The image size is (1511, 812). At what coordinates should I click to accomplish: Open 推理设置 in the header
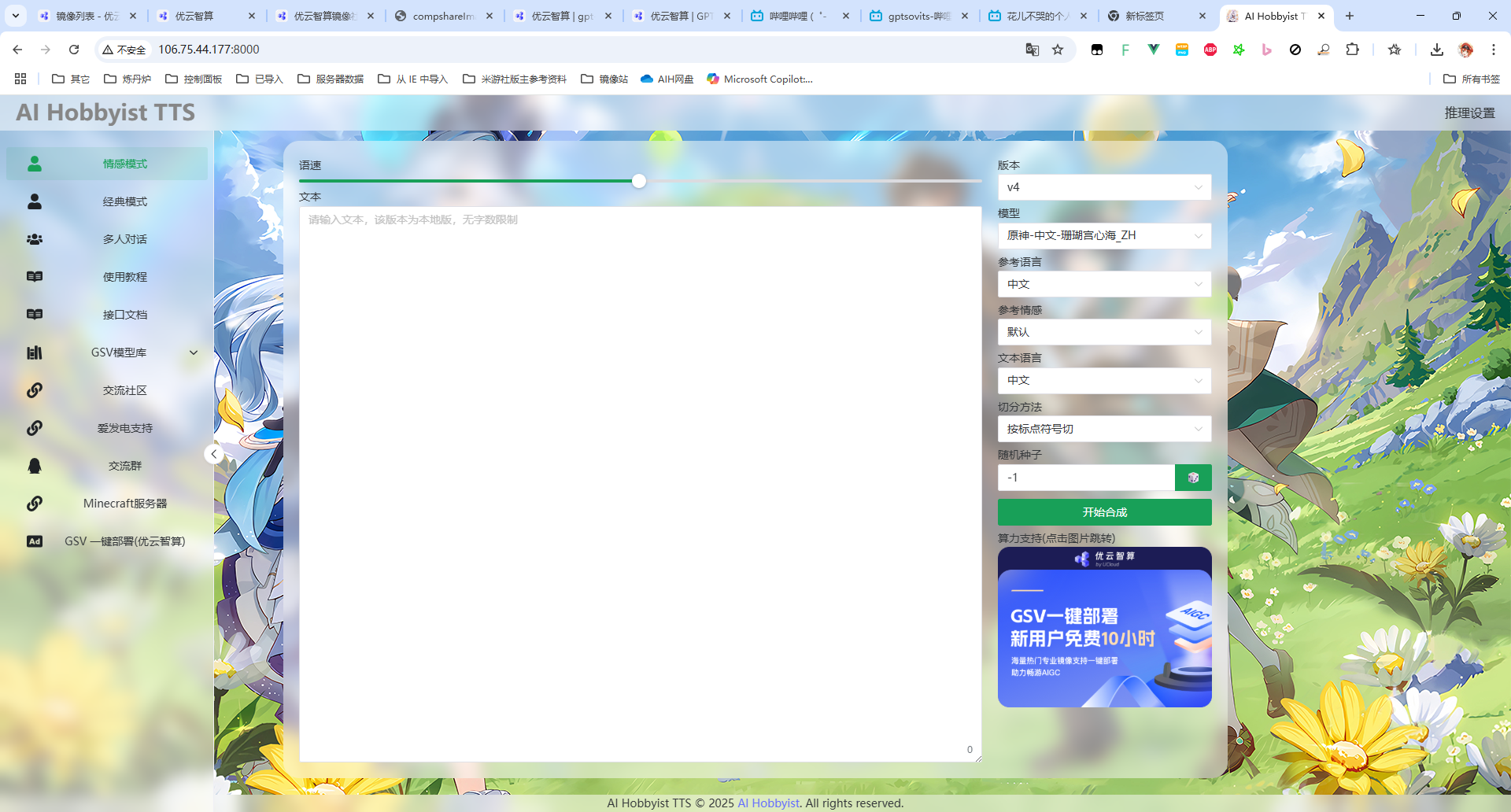point(1469,113)
